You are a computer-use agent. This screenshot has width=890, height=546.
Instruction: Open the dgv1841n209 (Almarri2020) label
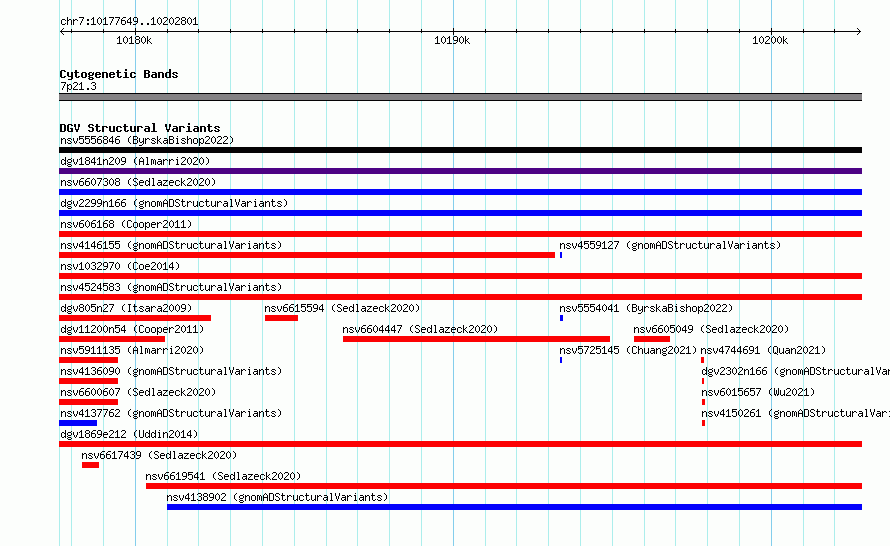tap(135, 161)
